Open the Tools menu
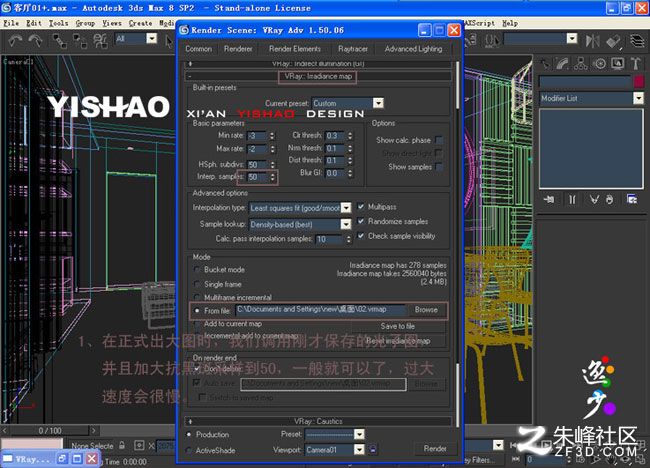 (x=58, y=23)
